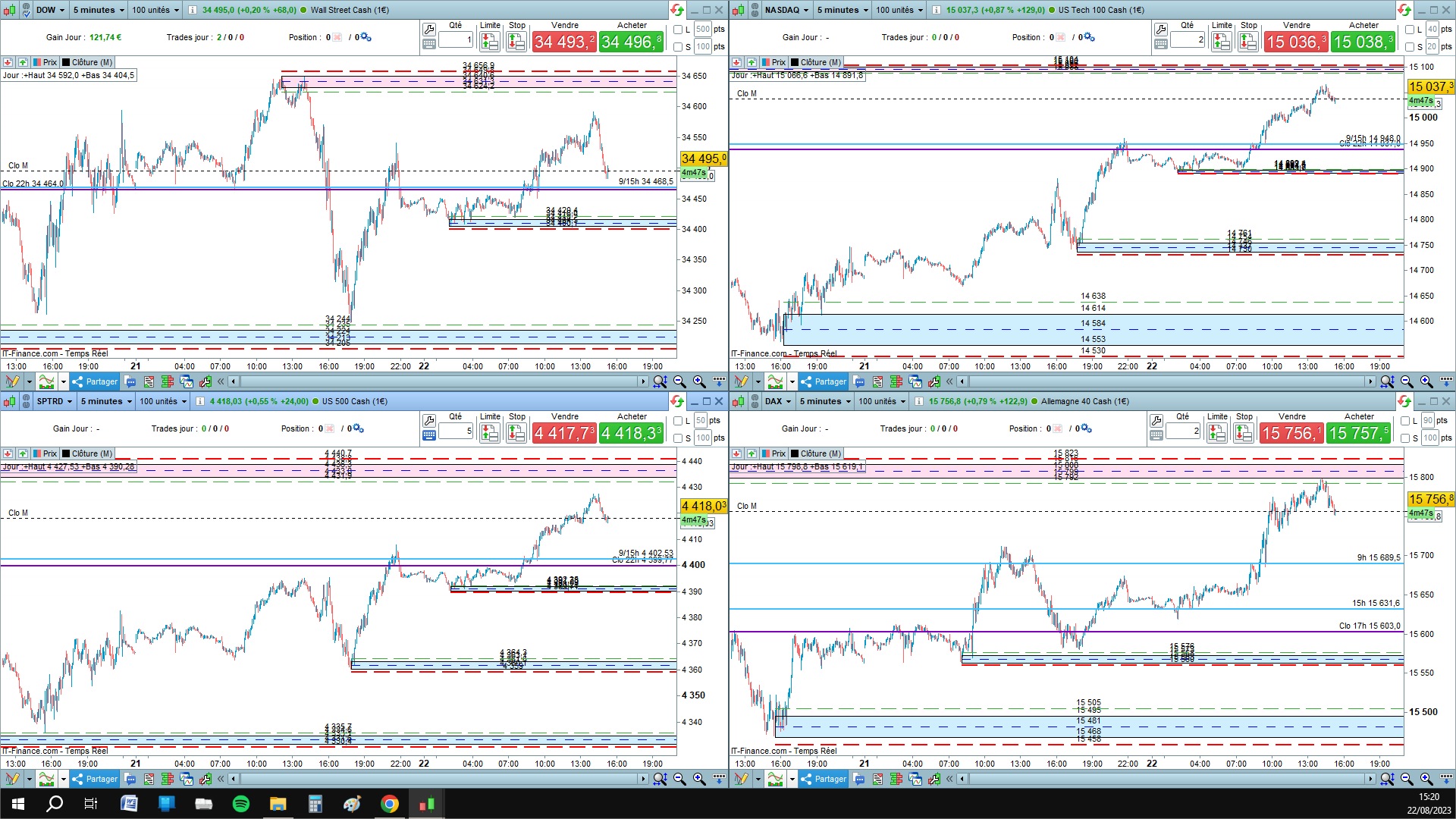This screenshot has width=1456, height=819.
Task: Click Stop order icon on NASDAQ panel
Action: click(x=1247, y=42)
